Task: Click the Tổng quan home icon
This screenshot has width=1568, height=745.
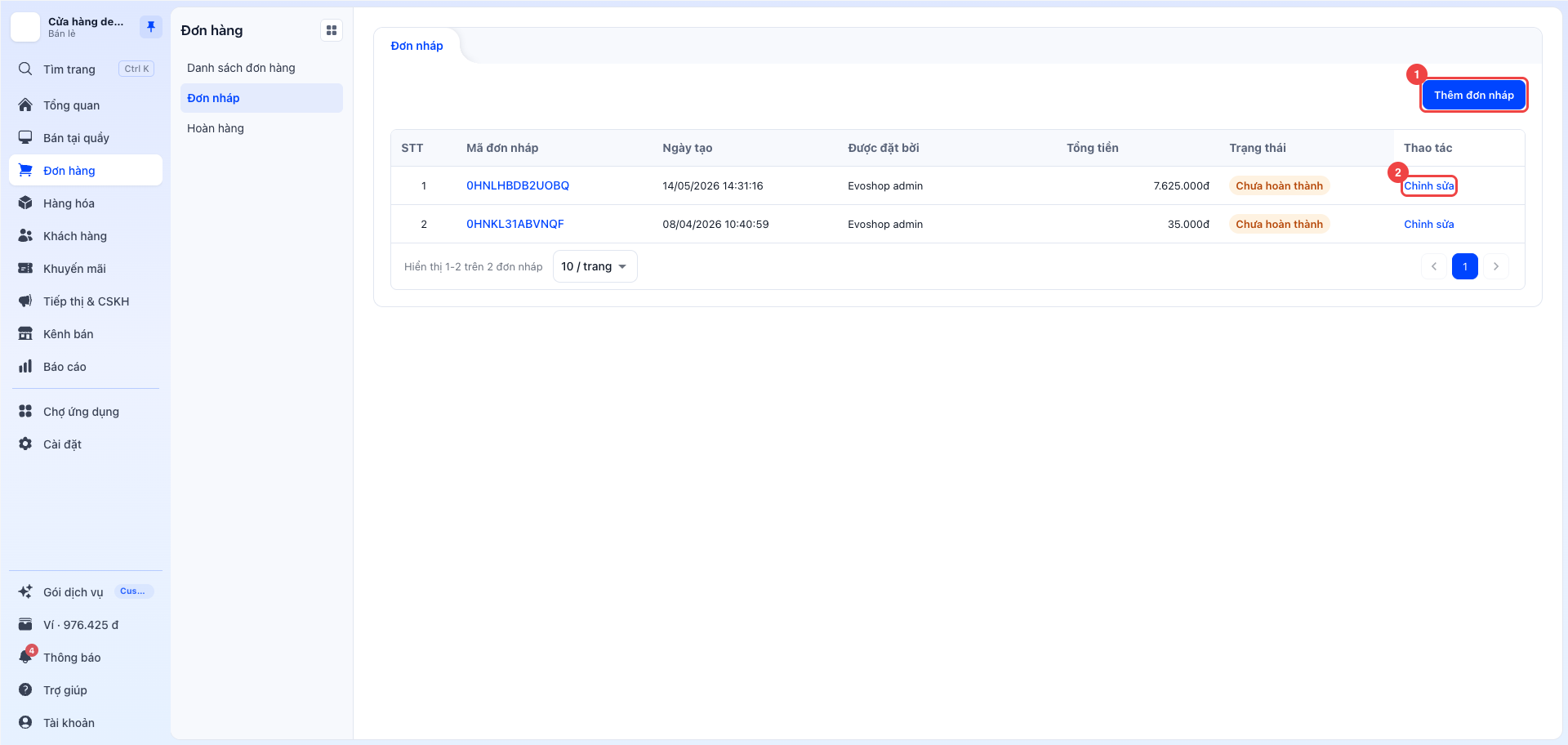Action: click(25, 105)
